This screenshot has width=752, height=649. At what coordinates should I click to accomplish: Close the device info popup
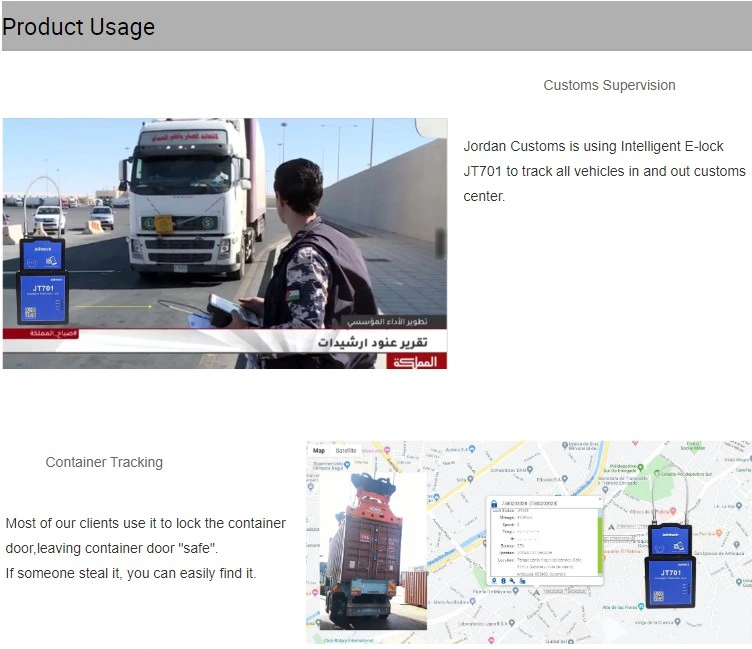pyautogui.click(x=600, y=499)
